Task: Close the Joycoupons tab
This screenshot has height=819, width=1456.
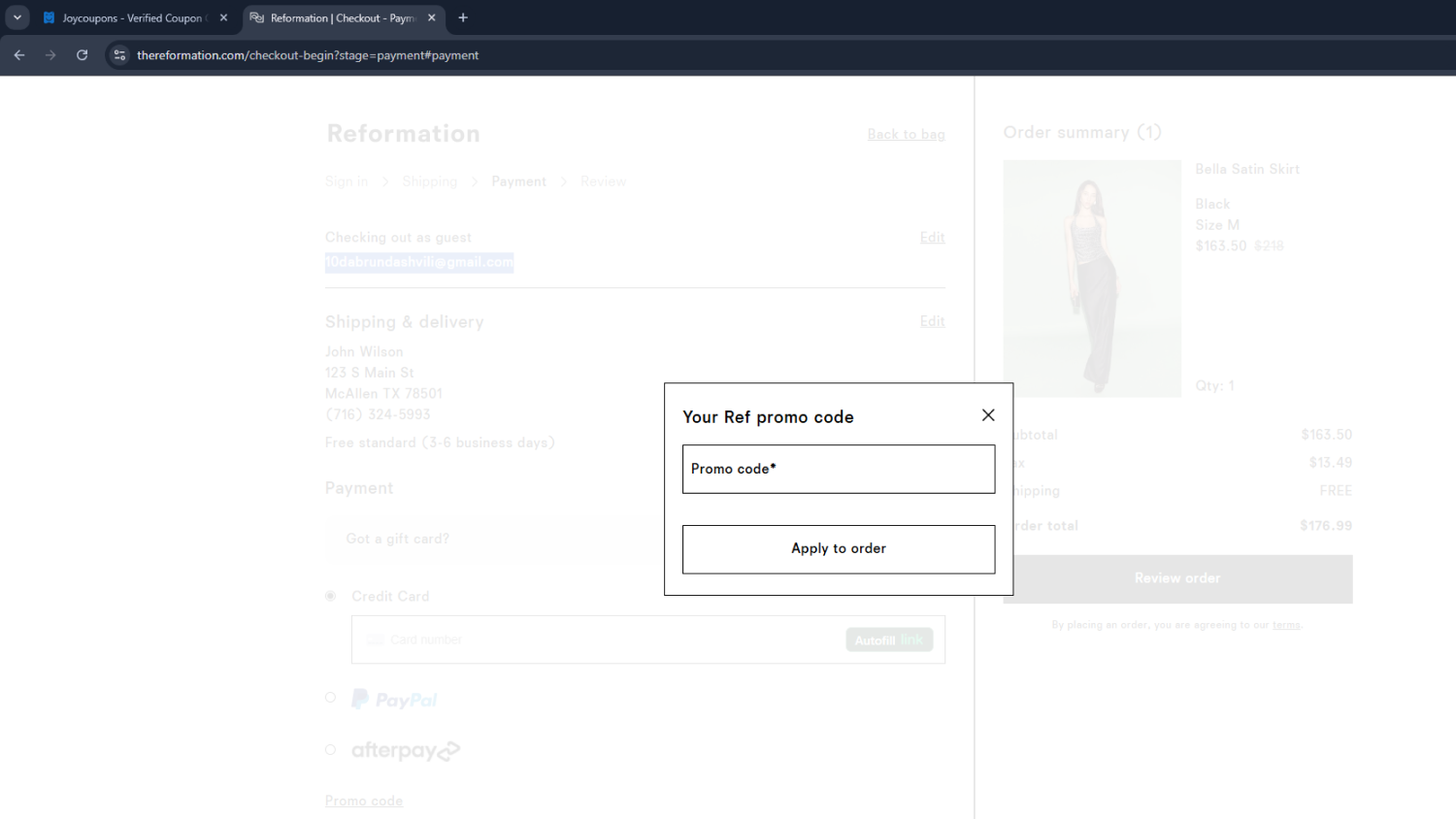Action: [223, 17]
